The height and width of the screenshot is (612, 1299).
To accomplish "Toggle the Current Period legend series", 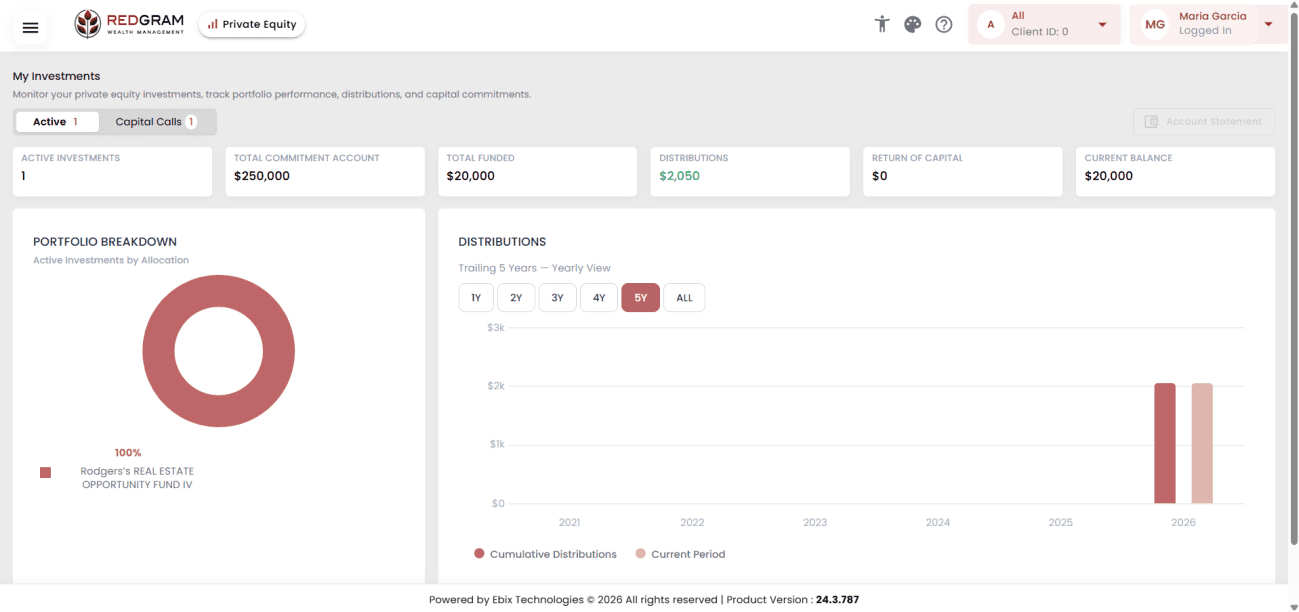I will pos(680,554).
